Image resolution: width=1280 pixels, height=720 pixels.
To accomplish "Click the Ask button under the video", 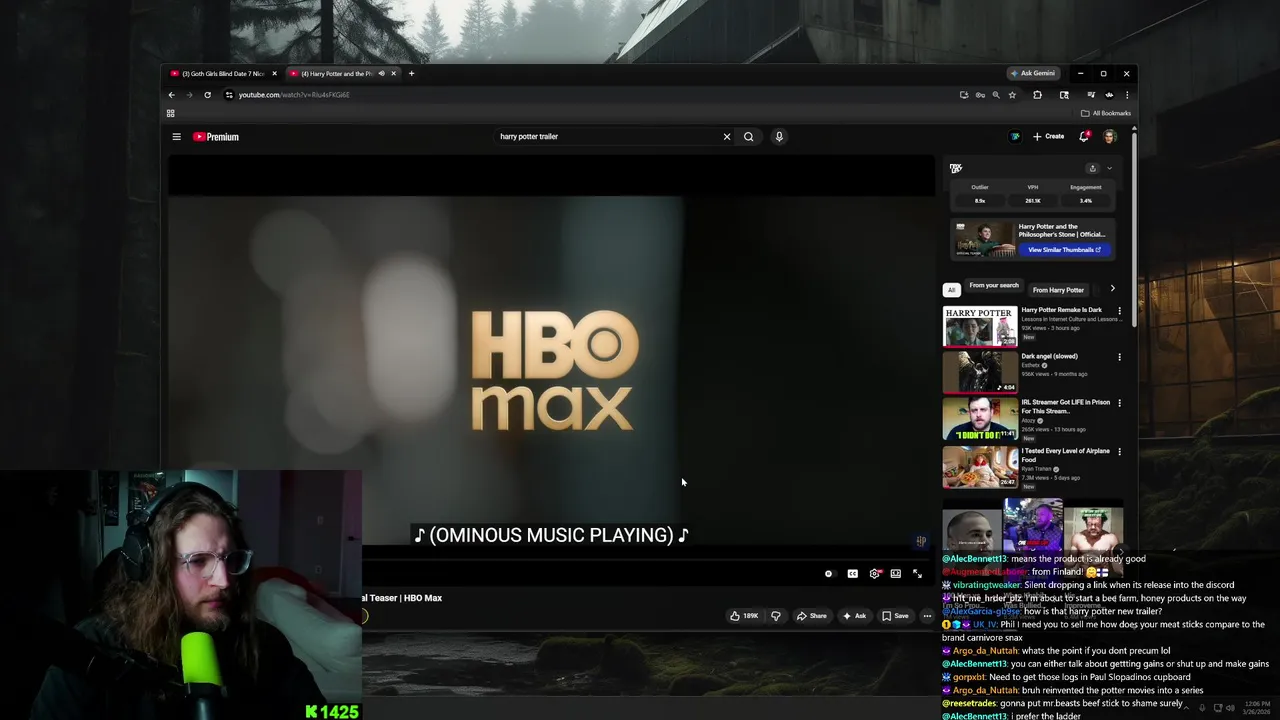I will [854, 616].
